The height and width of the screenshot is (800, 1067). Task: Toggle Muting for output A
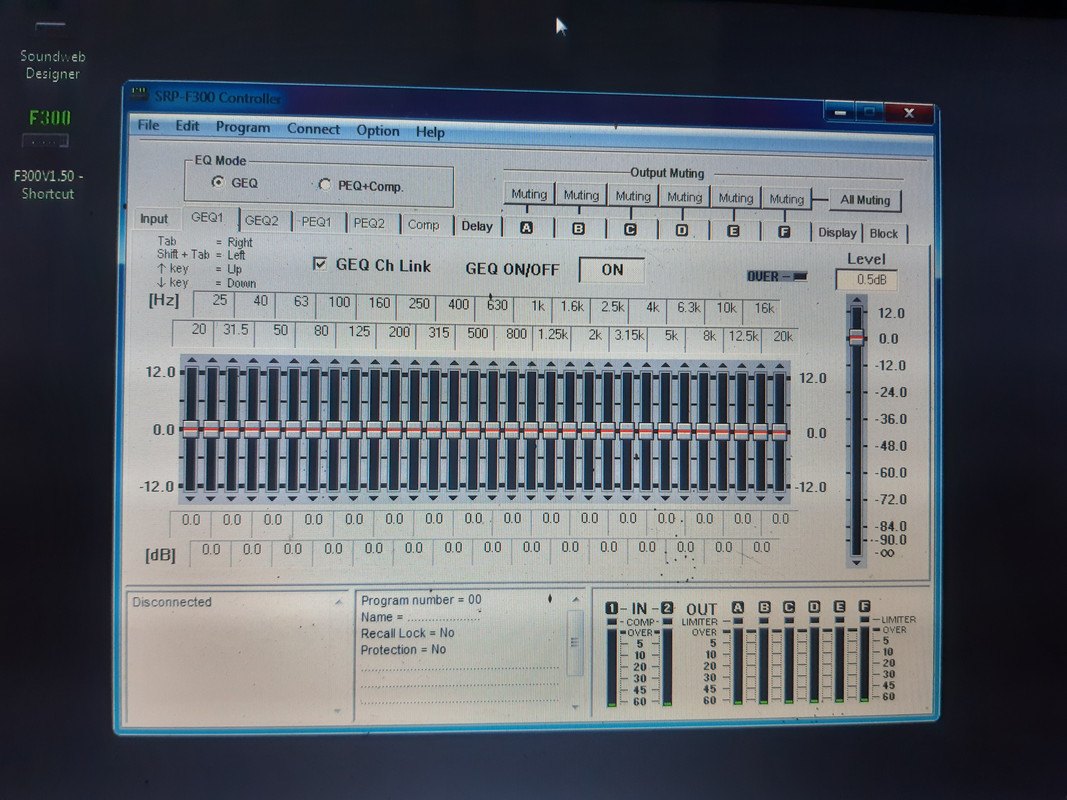click(529, 194)
